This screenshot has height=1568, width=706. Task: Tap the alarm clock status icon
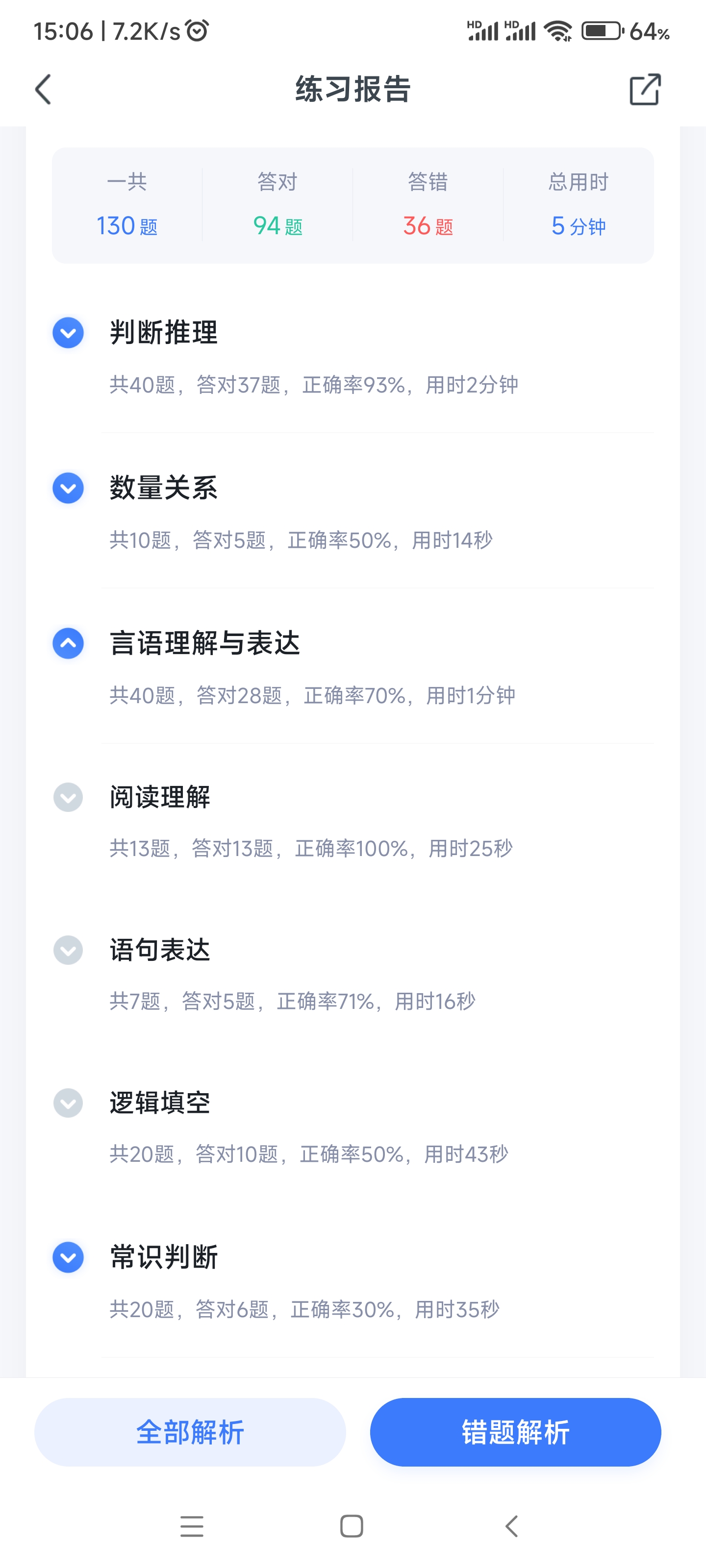pos(198,30)
